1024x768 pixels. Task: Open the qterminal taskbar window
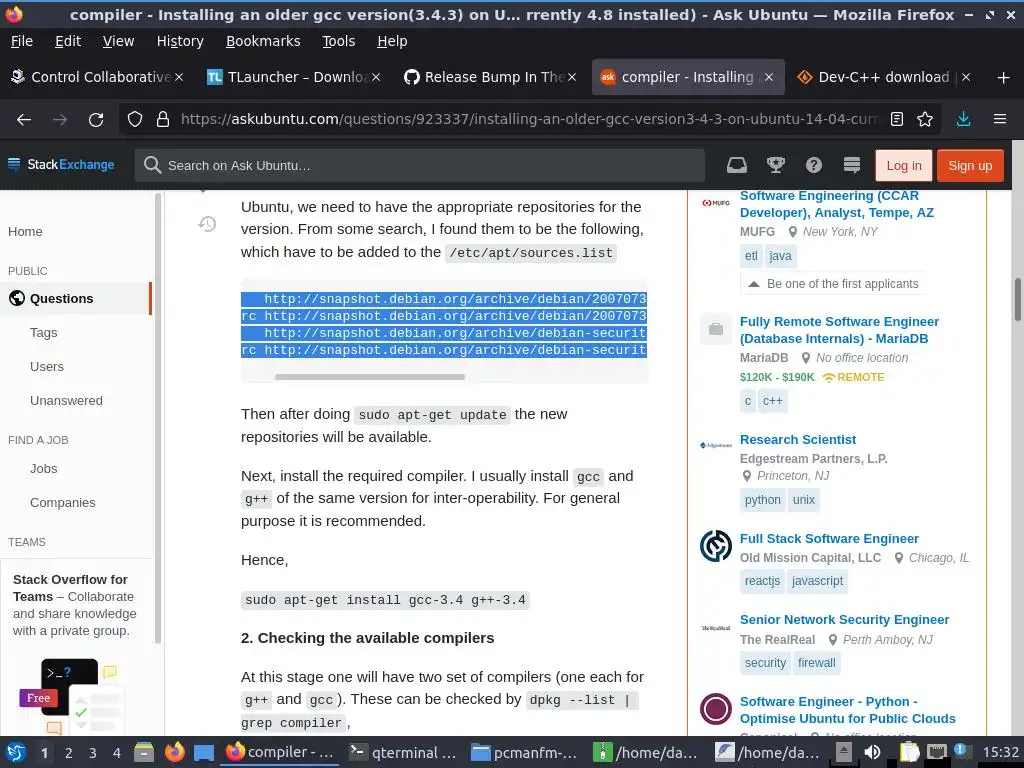click(403, 753)
